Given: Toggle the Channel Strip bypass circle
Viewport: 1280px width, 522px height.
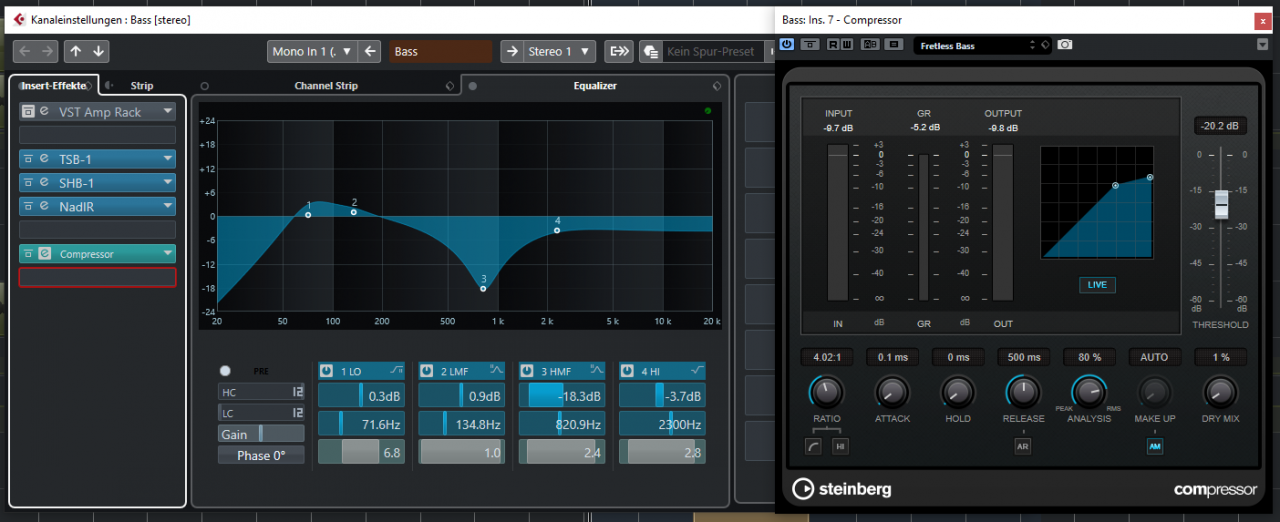Looking at the screenshot, I should pos(205,86).
